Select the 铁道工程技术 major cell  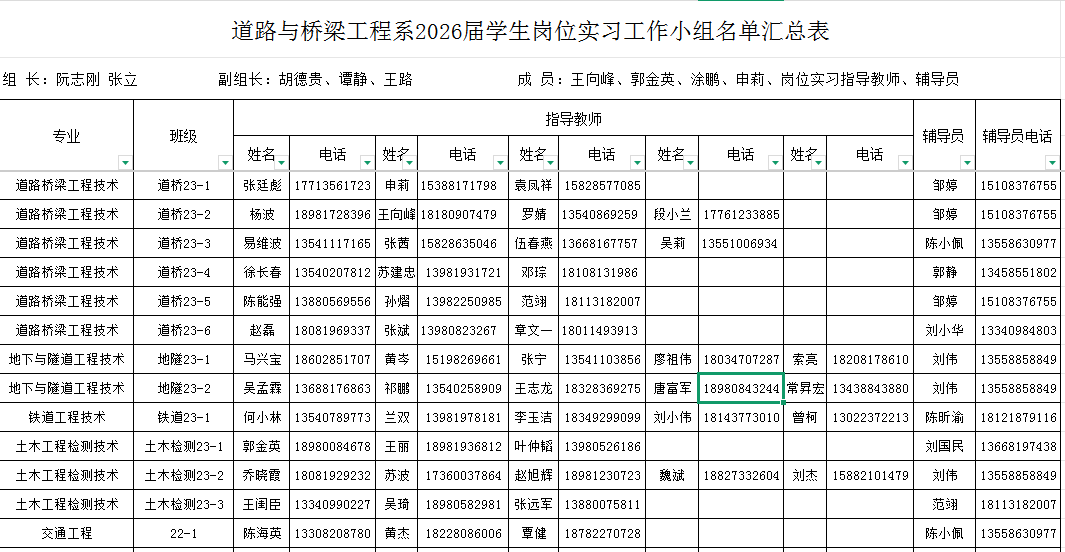pyautogui.click(x=67, y=417)
